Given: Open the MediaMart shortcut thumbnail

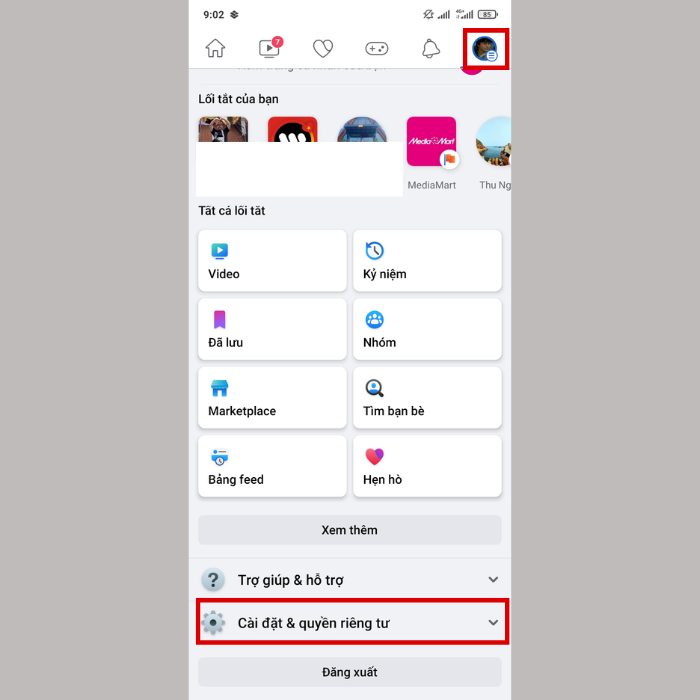Looking at the screenshot, I should (432, 142).
